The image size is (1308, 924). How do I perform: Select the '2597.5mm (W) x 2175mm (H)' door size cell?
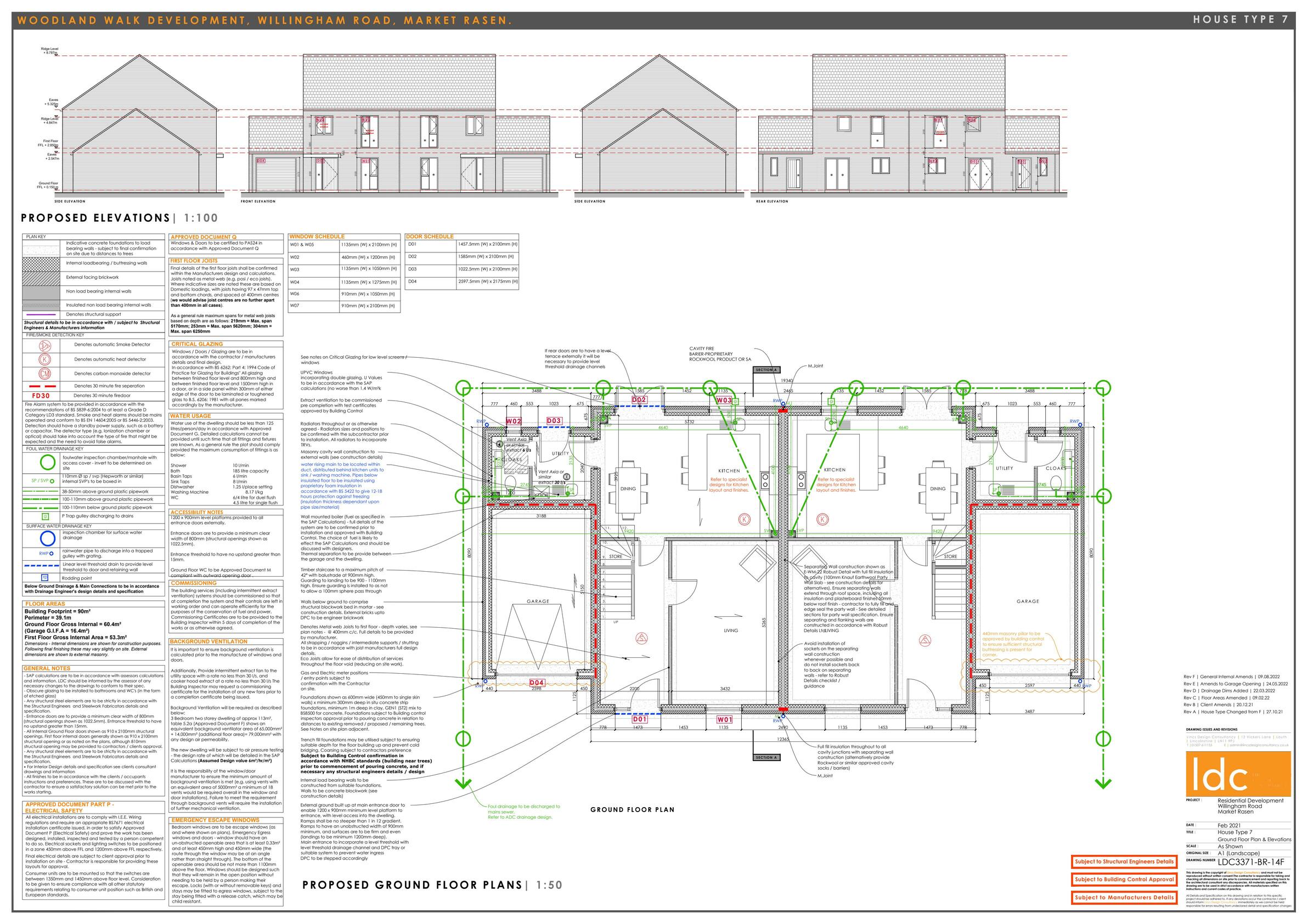[x=488, y=281]
